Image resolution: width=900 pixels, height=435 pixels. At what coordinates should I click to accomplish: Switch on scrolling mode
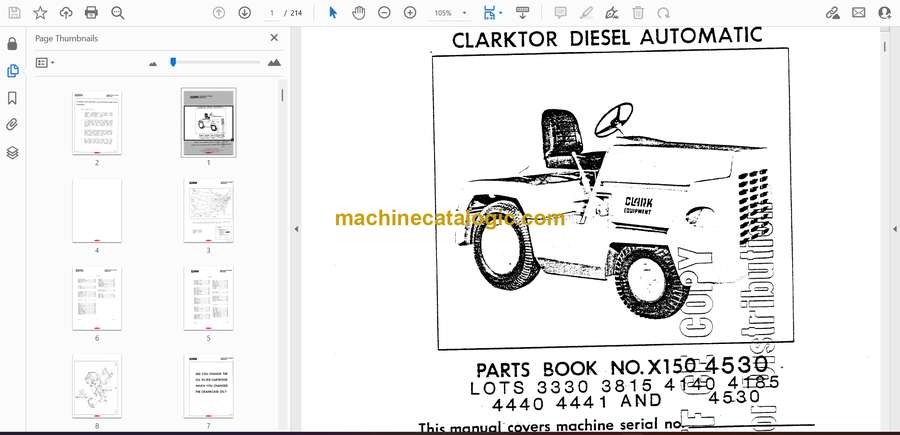coord(522,13)
